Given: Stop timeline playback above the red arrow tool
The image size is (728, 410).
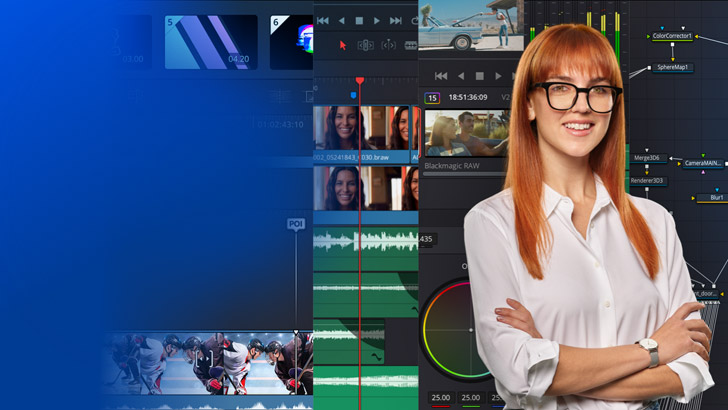Looking at the screenshot, I should 359,20.
